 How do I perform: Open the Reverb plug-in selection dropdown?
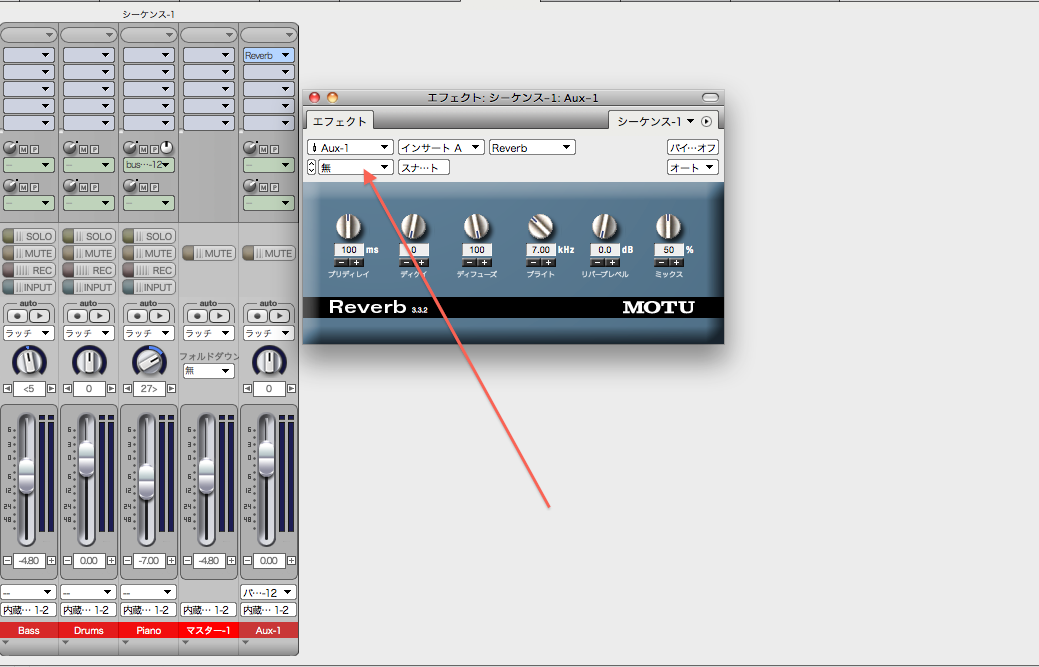[532, 147]
